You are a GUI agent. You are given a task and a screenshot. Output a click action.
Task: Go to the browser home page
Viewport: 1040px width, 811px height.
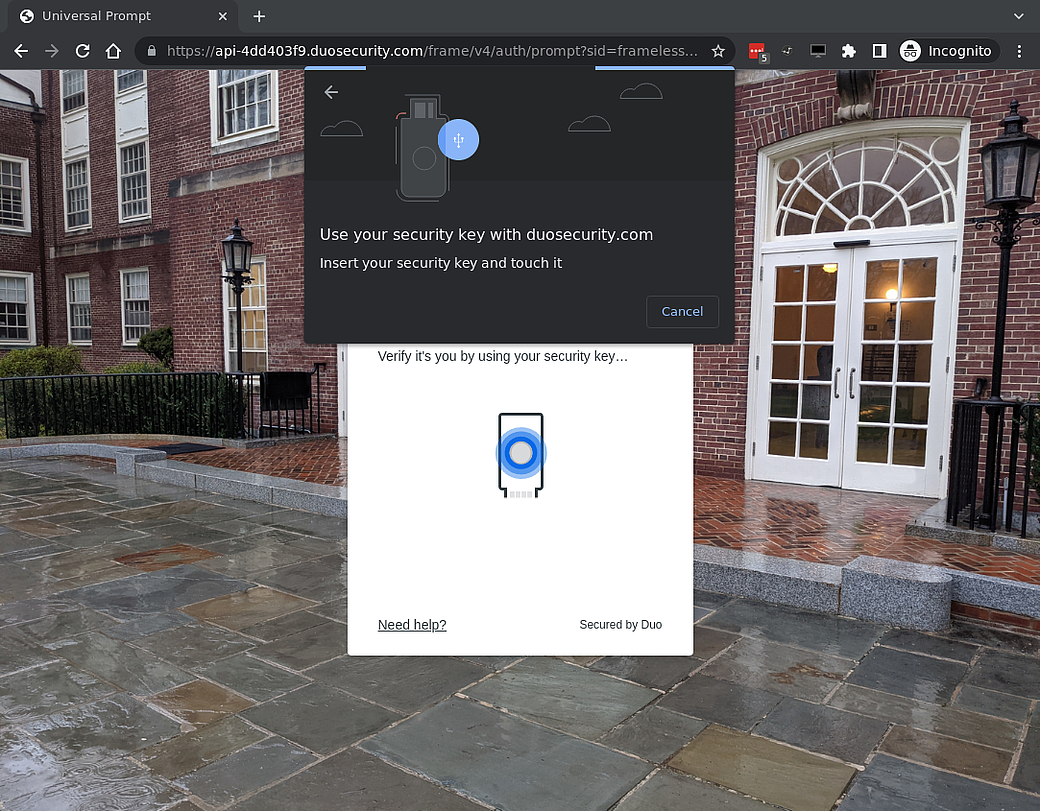pos(113,51)
